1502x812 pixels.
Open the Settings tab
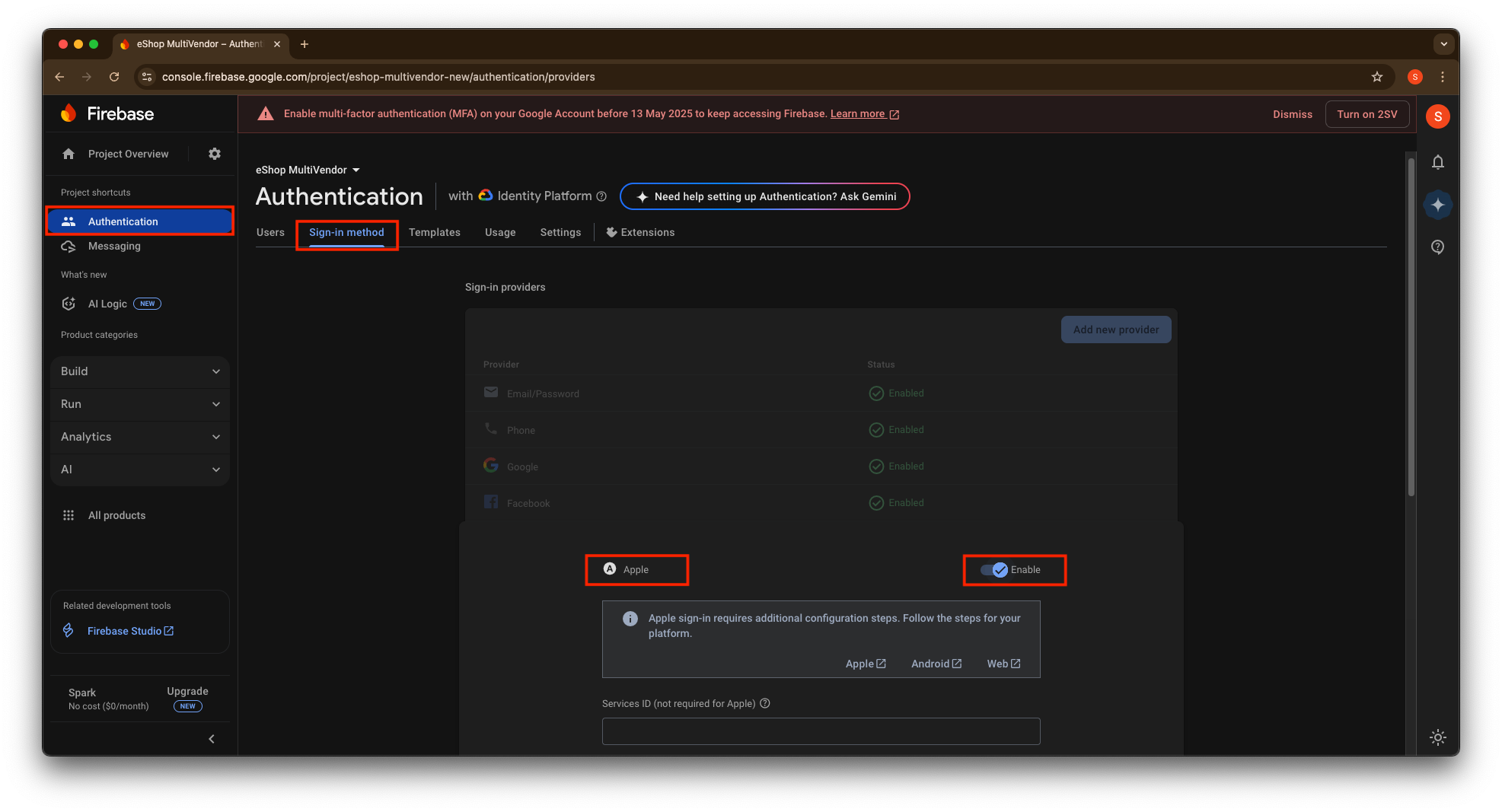tap(560, 232)
